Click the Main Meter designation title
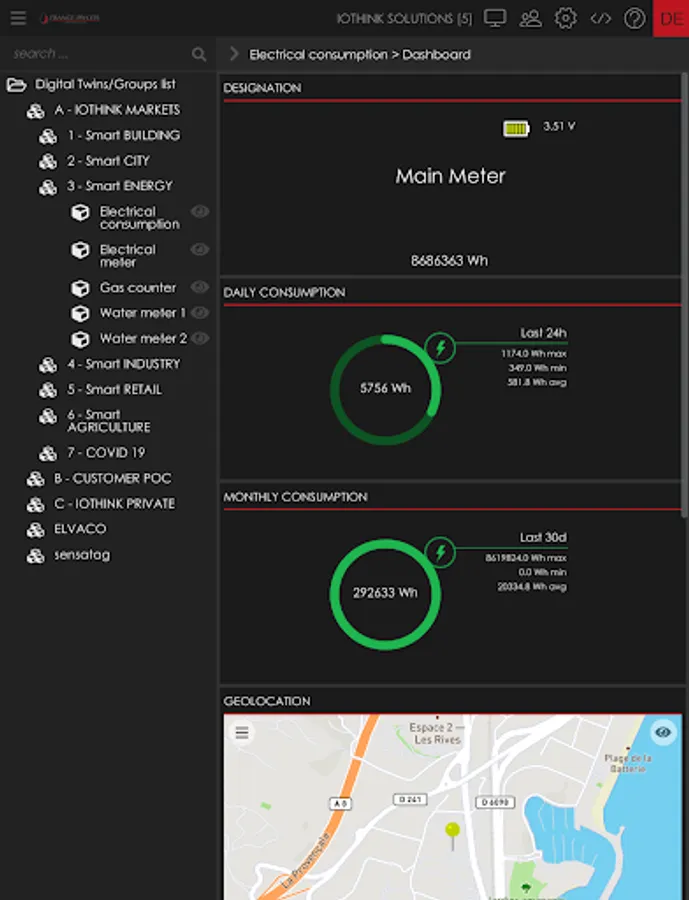 click(x=450, y=176)
